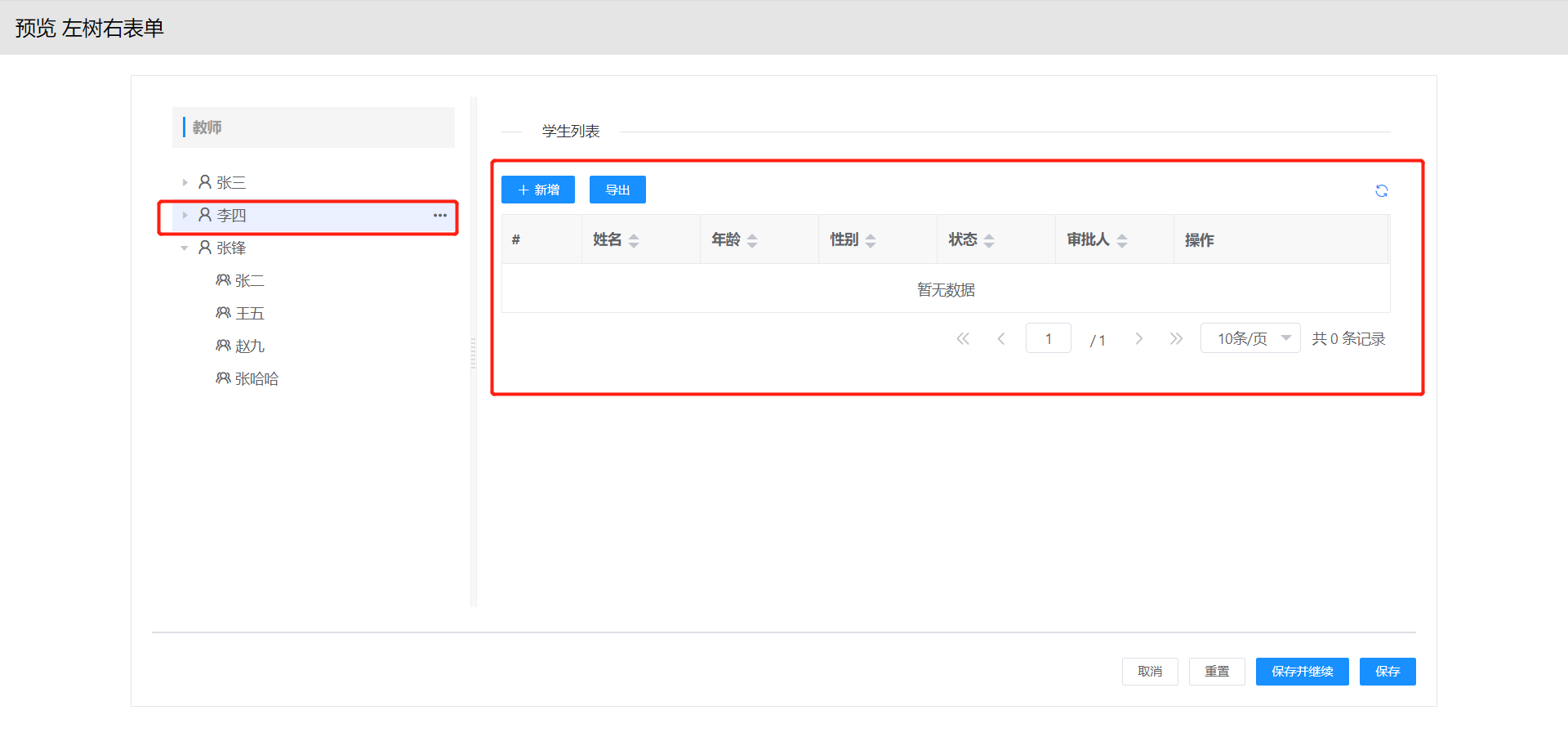Sort by the 性别 column arrows

point(871,240)
